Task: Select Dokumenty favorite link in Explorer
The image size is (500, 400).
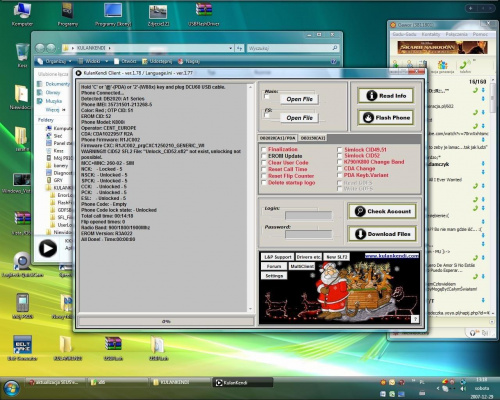Action: point(54,84)
